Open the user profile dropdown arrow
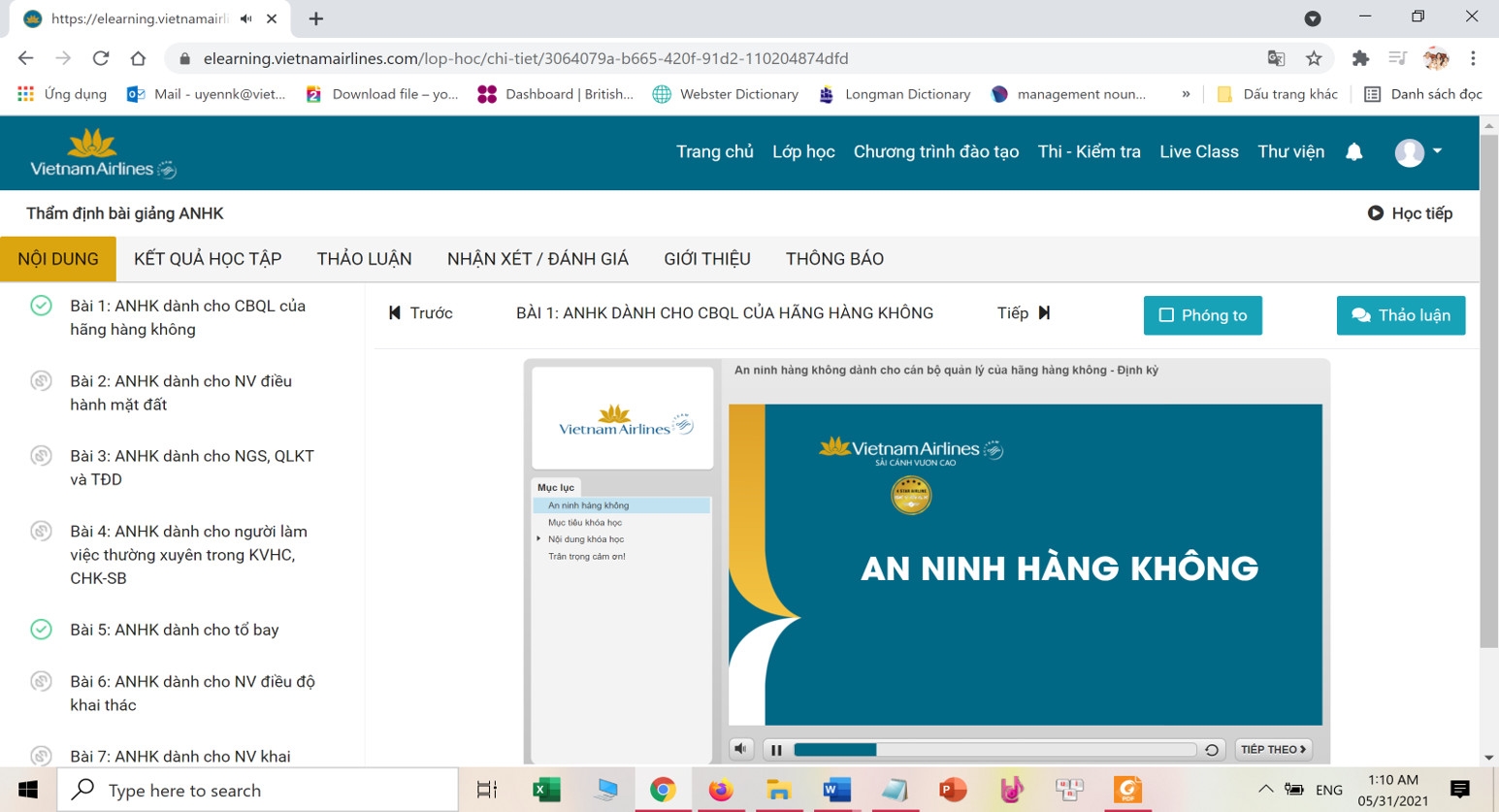1499x812 pixels. click(x=1437, y=151)
